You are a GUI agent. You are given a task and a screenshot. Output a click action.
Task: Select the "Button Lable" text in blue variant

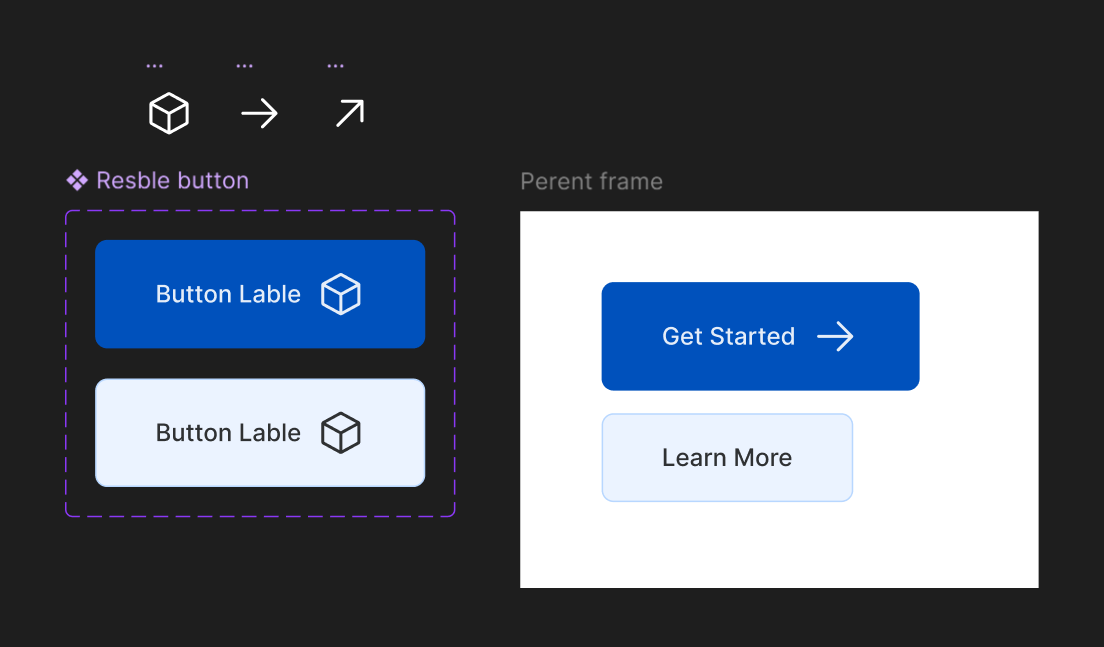pyautogui.click(x=228, y=294)
